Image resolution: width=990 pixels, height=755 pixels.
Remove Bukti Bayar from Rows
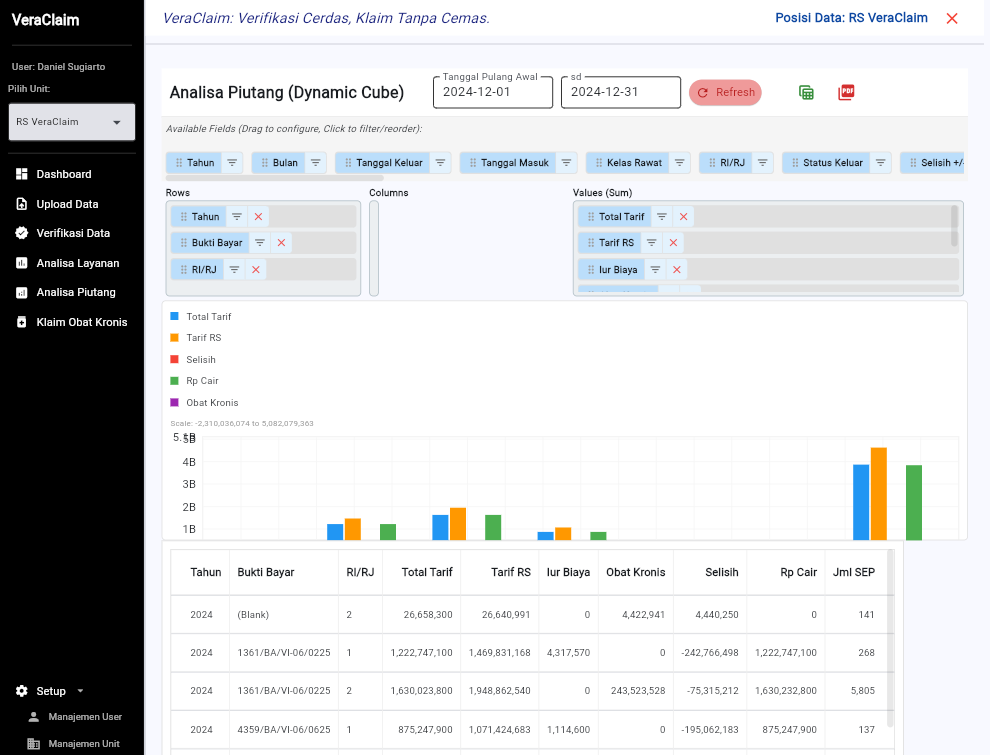tap(281, 243)
